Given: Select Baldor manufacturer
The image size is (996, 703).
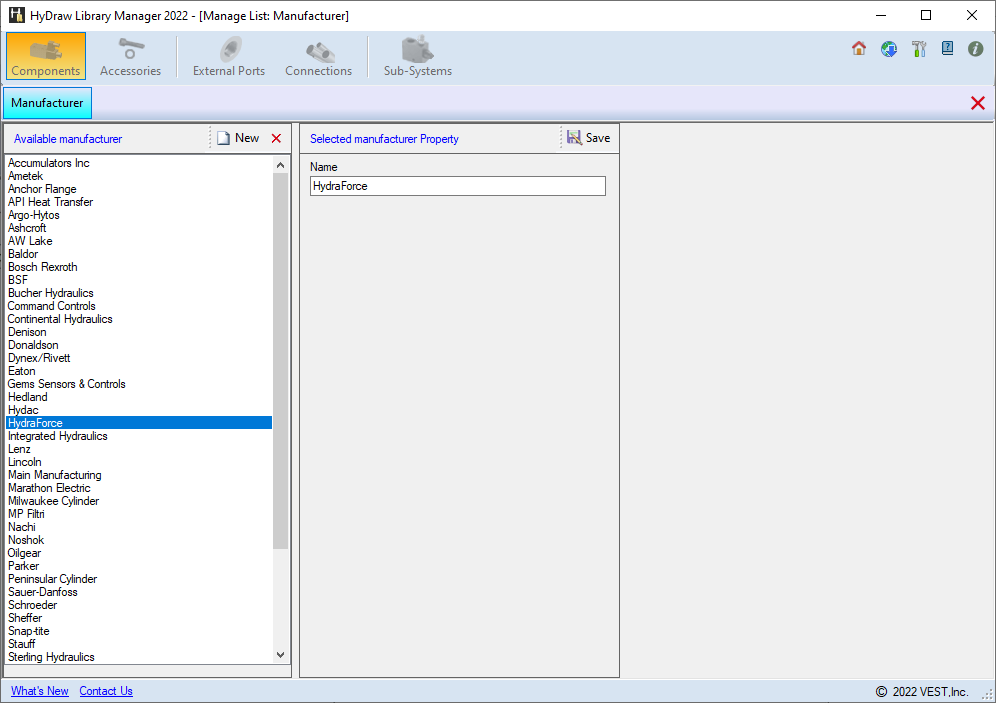Looking at the screenshot, I should (x=139, y=254).
